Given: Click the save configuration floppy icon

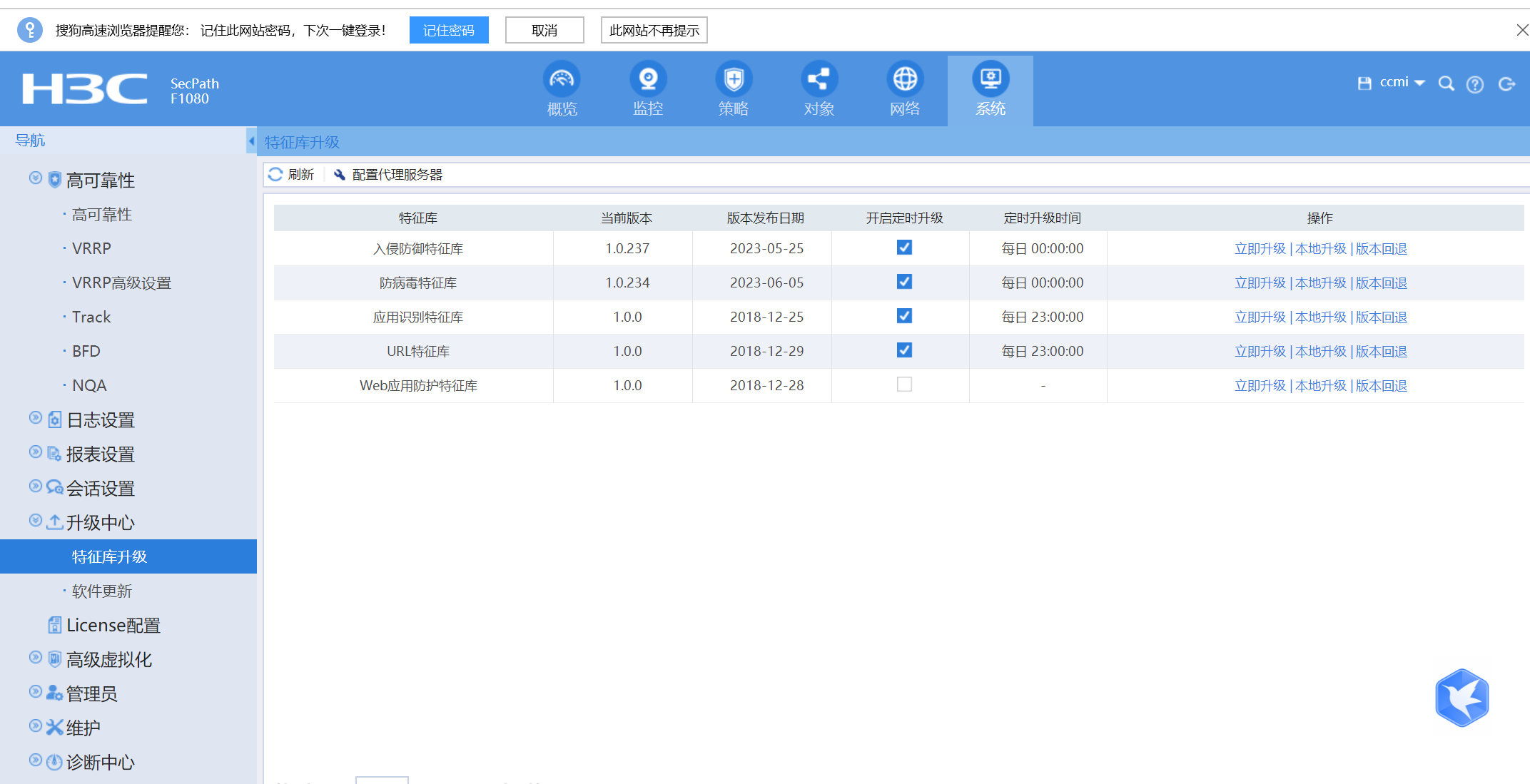Looking at the screenshot, I should click(1364, 83).
